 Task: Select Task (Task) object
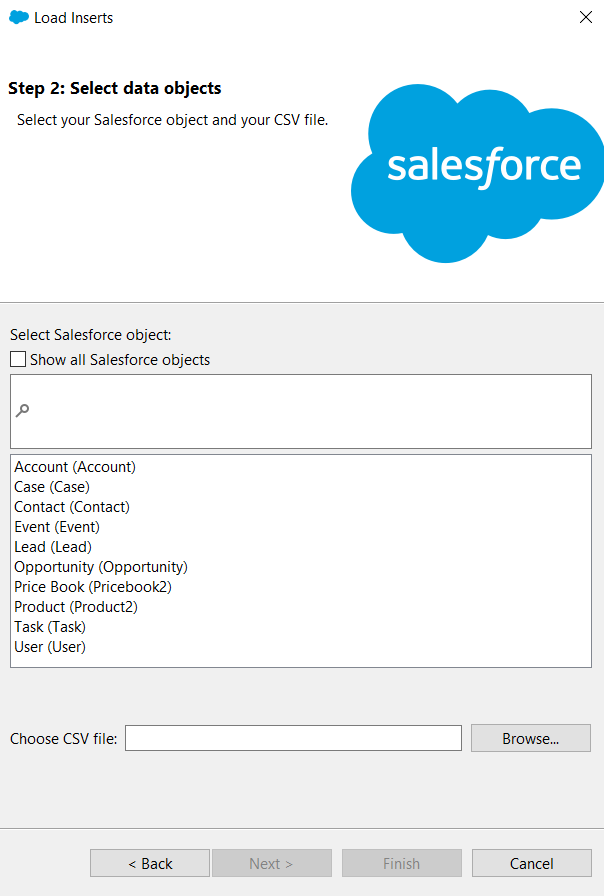coord(50,627)
